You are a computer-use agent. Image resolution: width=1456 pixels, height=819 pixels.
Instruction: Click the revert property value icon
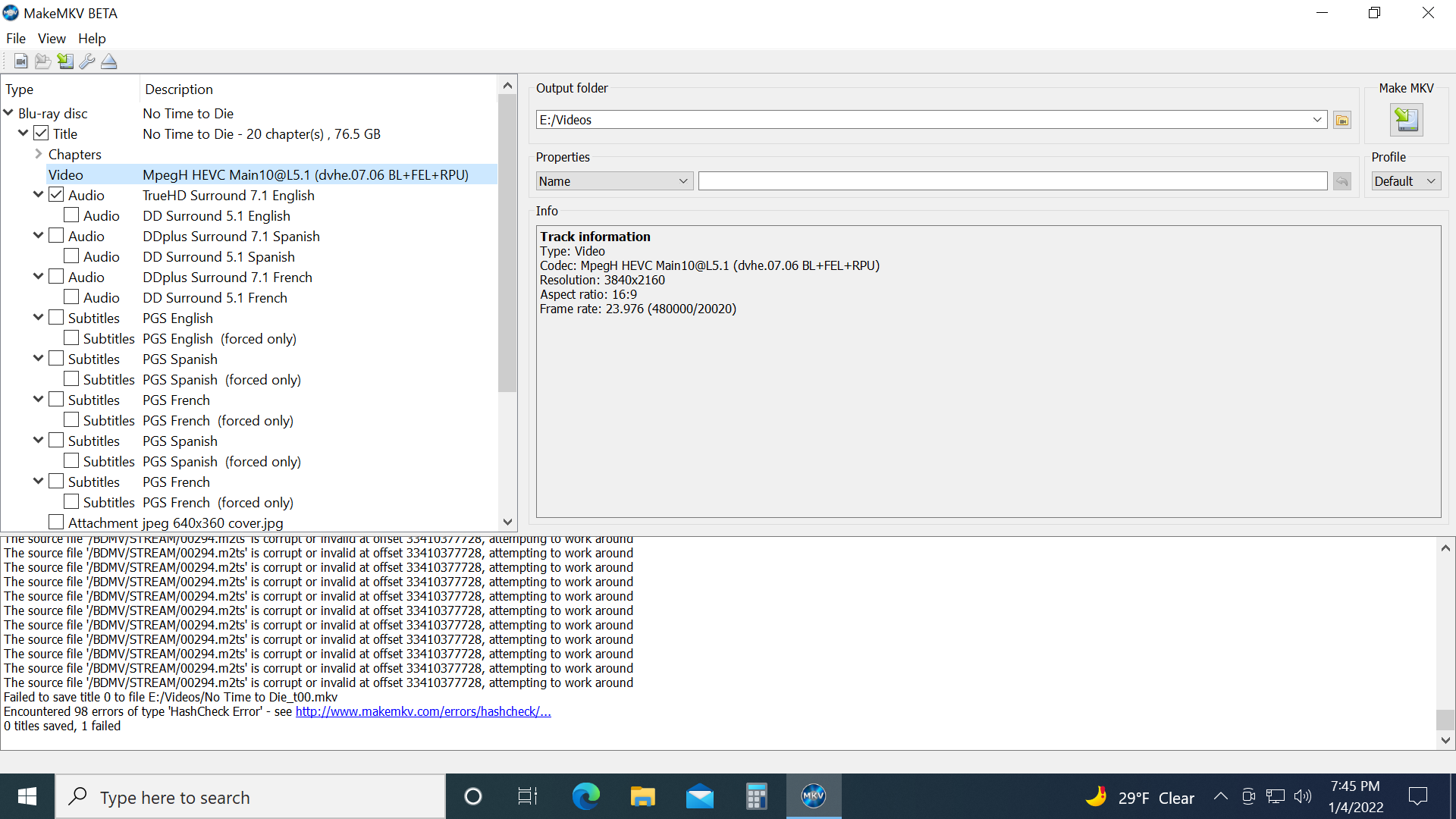(1342, 181)
